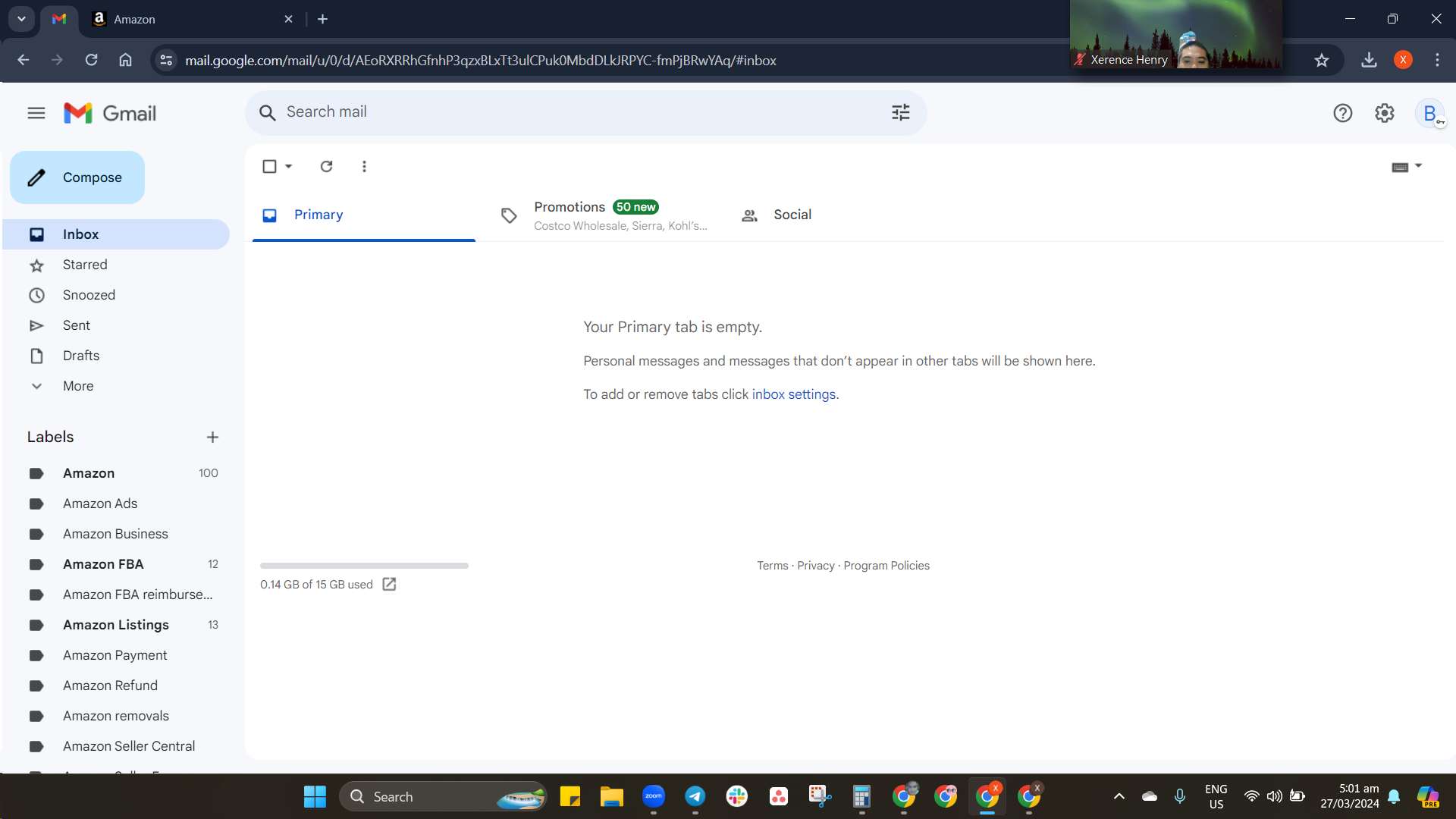Viewport: 1456px width, 819px height.
Task: Open the Inbox folder
Action: click(116, 234)
